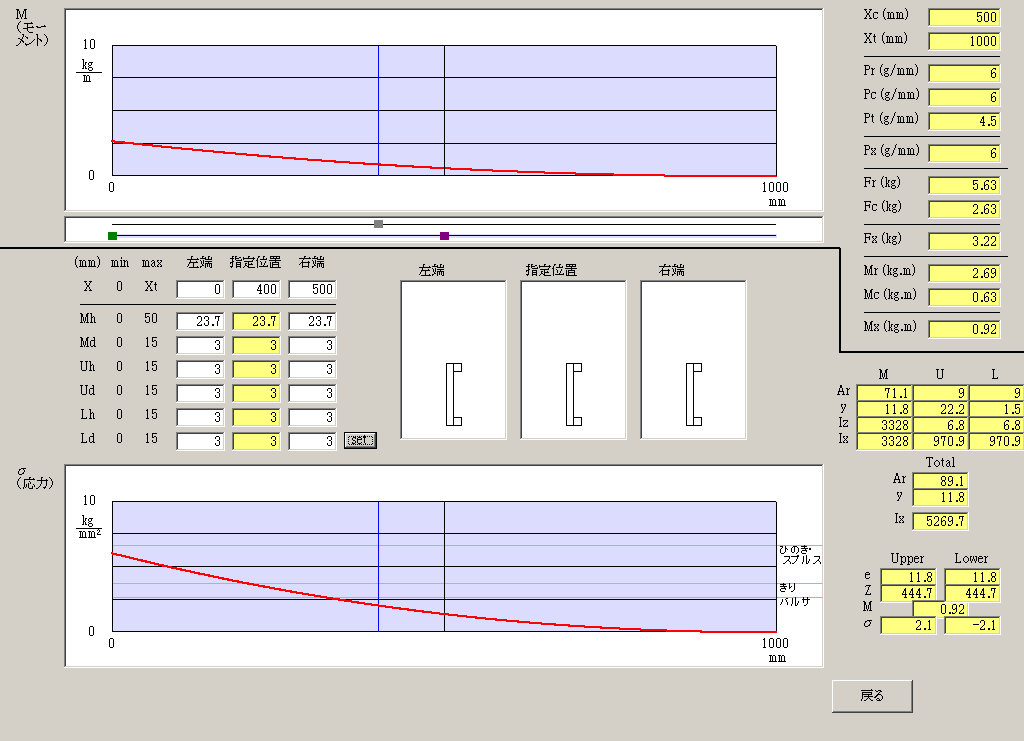The image size is (1024, 741).
Task: Select the 左端 cross-section preview
Action: (453, 360)
